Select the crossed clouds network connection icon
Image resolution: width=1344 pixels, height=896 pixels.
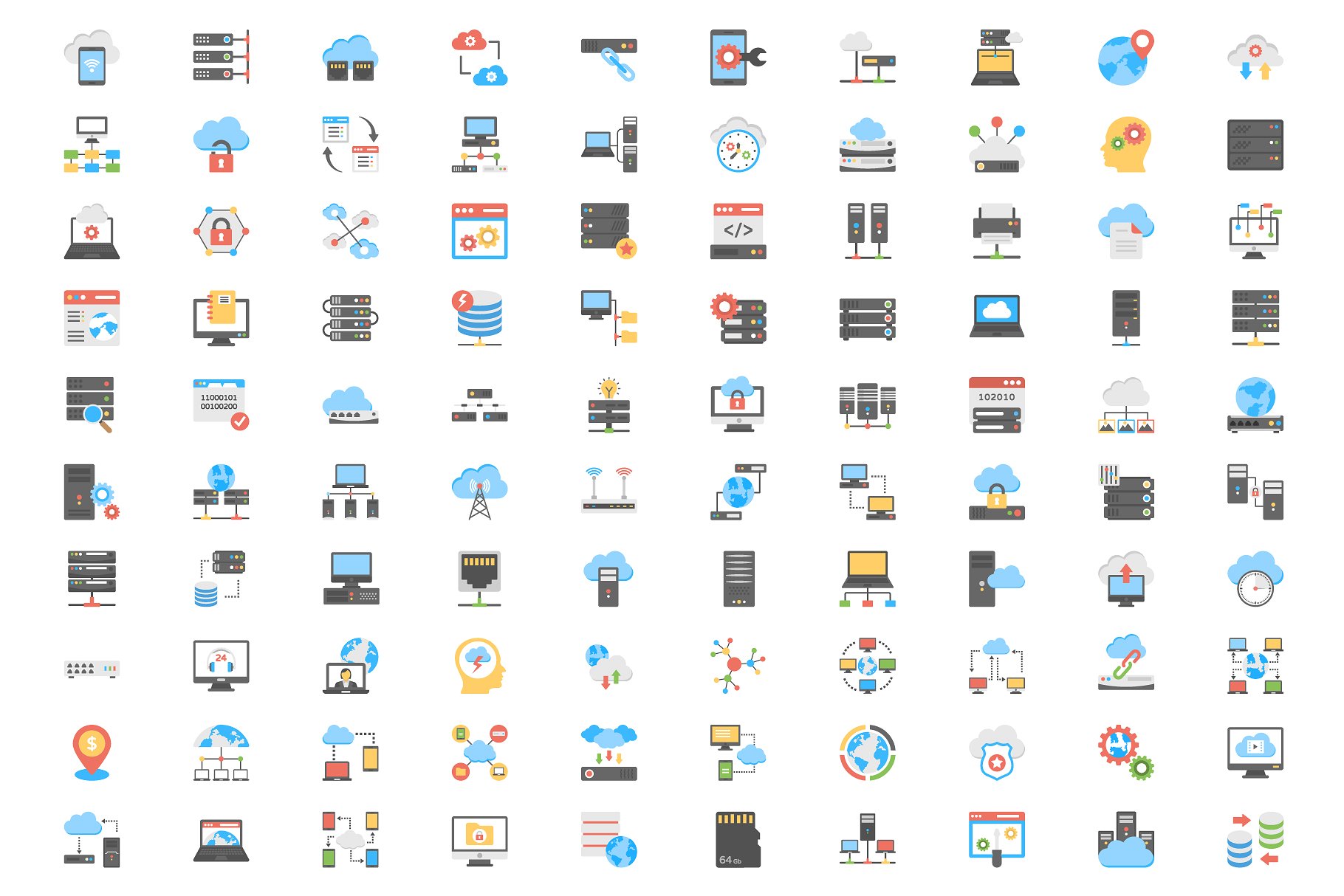(x=350, y=231)
